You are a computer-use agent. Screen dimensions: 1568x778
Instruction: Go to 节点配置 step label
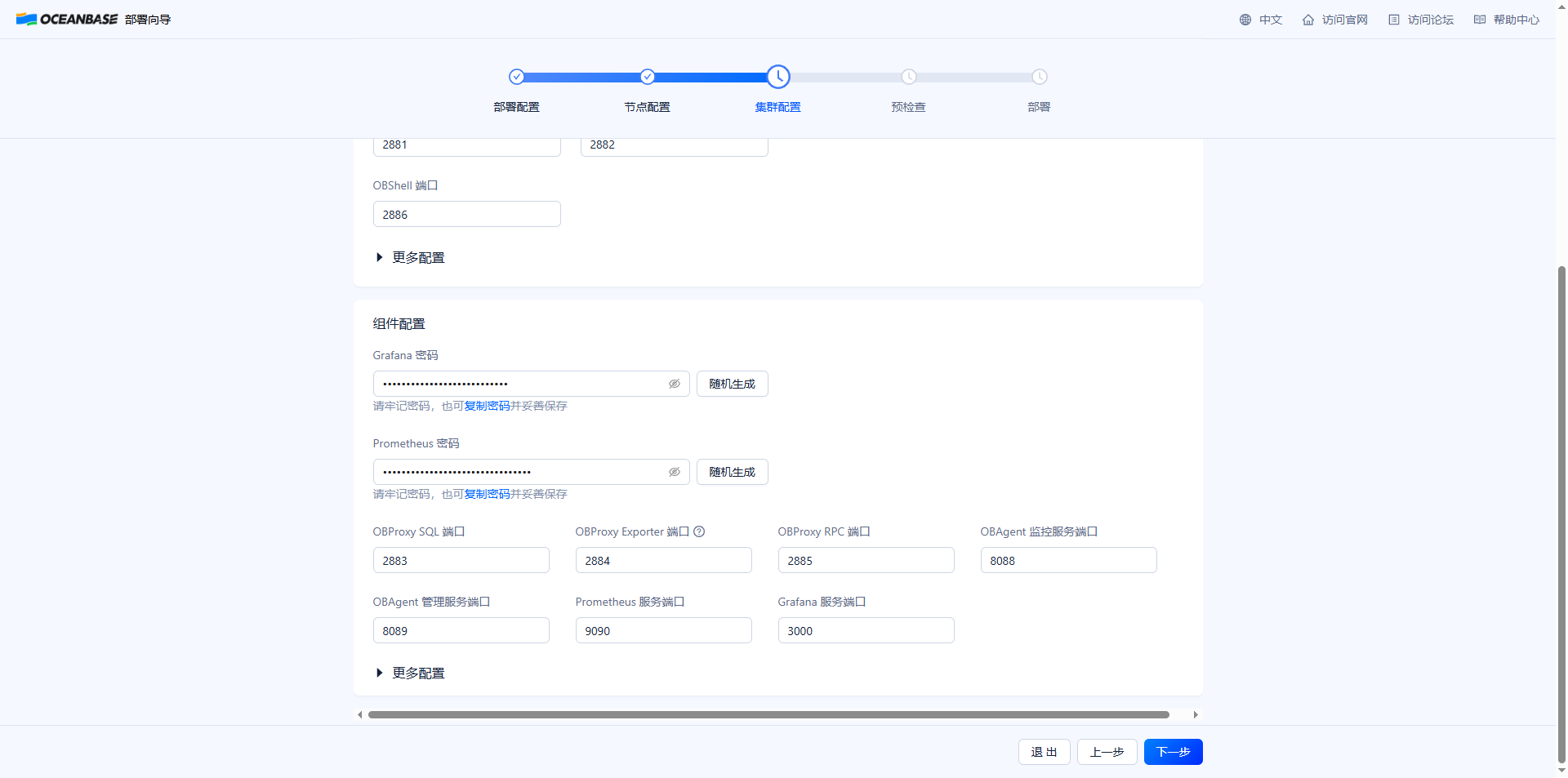pyautogui.click(x=647, y=107)
